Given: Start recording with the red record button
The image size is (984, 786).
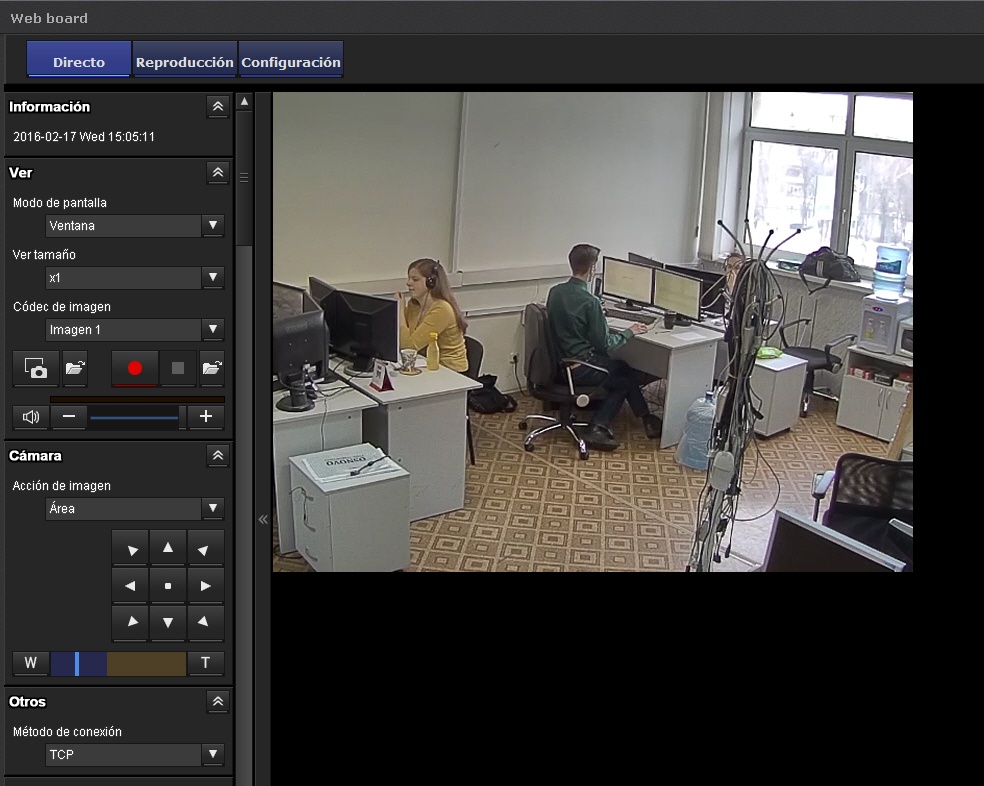Looking at the screenshot, I should tap(135, 368).
